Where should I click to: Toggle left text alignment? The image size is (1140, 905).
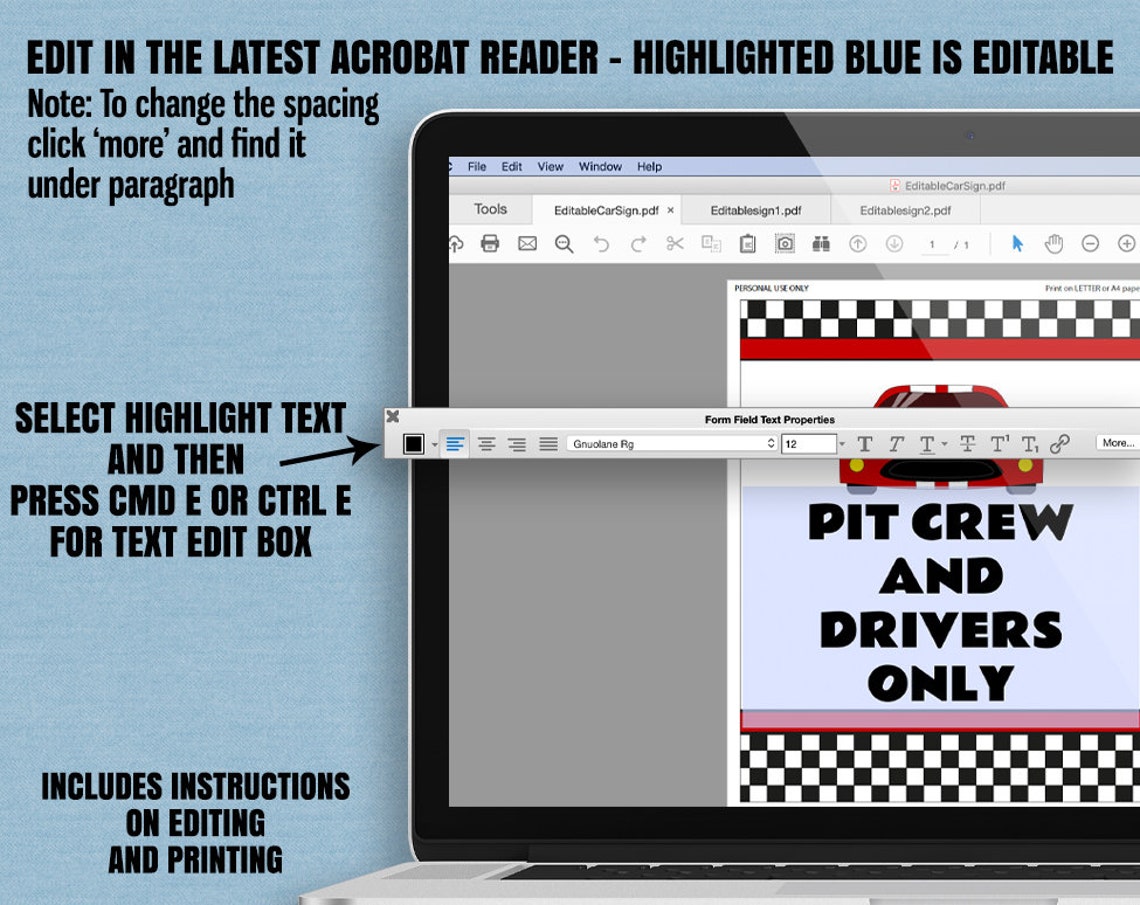point(455,444)
